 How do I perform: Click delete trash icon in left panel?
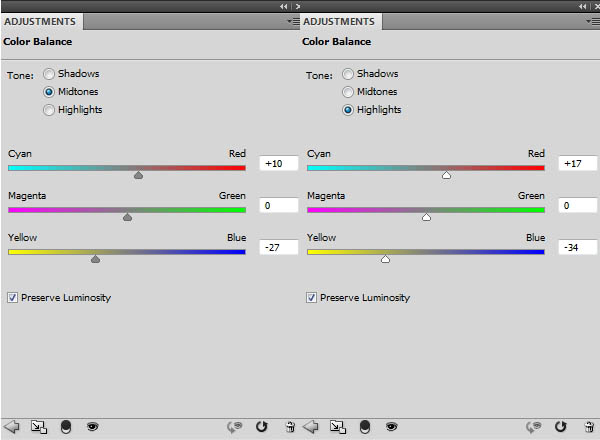(x=290, y=427)
